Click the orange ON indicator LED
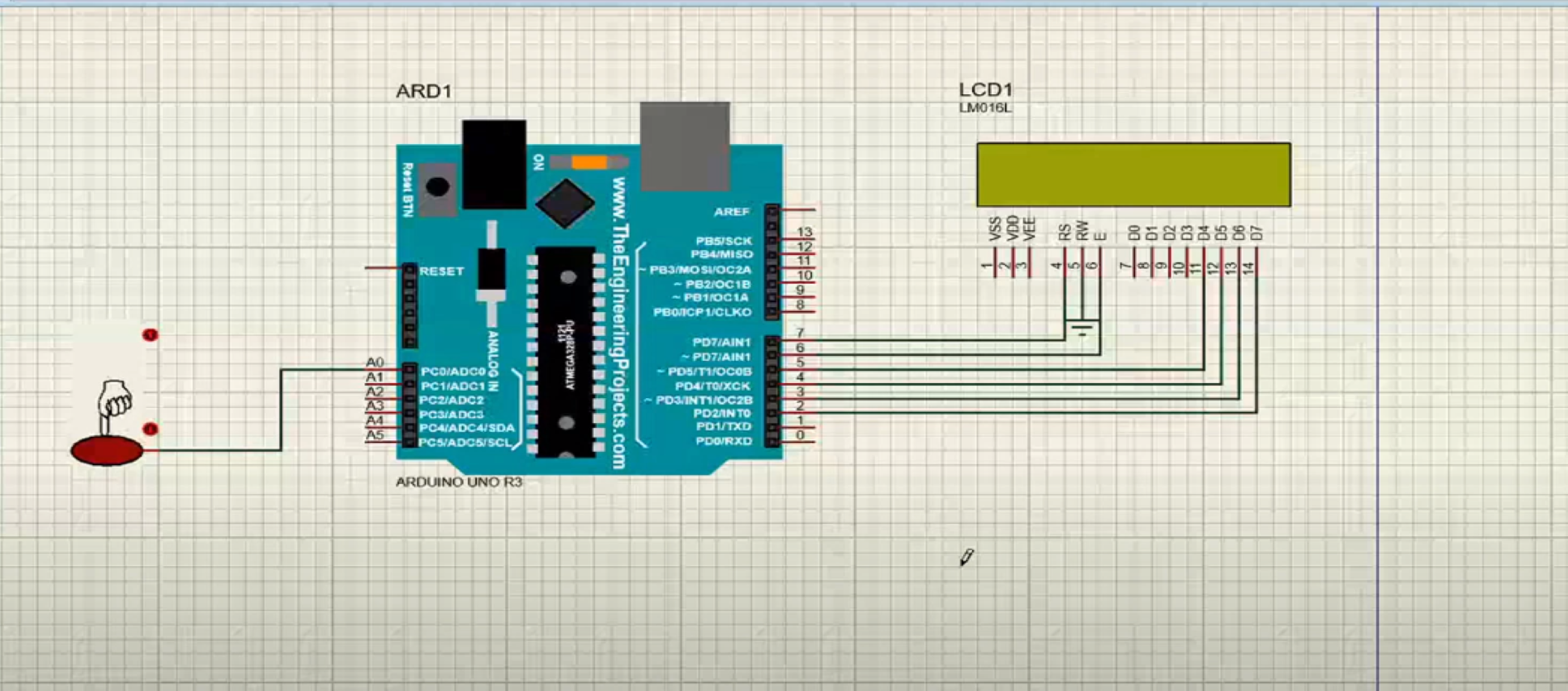Viewport: 1568px width, 691px height. click(589, 162)
